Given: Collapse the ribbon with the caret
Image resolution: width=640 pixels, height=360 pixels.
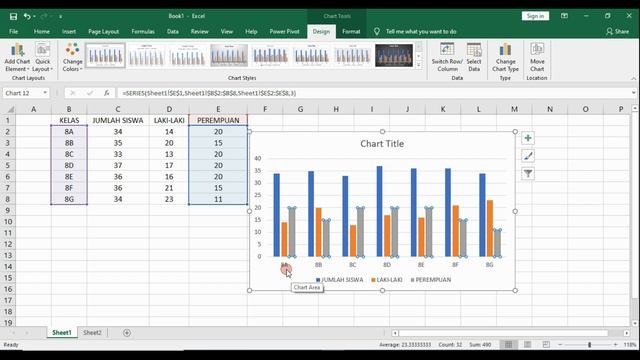Looking at the screenshot, I should (x=633, y=78).
